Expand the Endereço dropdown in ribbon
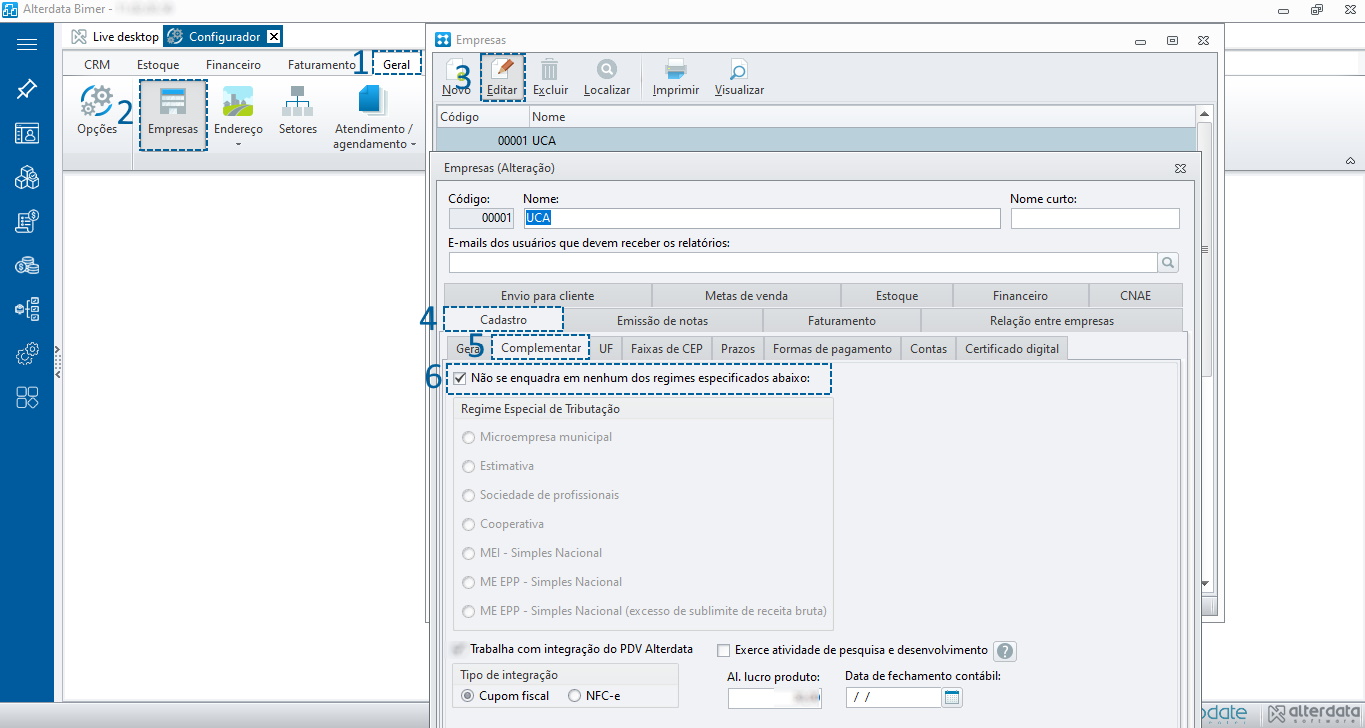This screenshot has height=728, width=1365. [238, 144]
